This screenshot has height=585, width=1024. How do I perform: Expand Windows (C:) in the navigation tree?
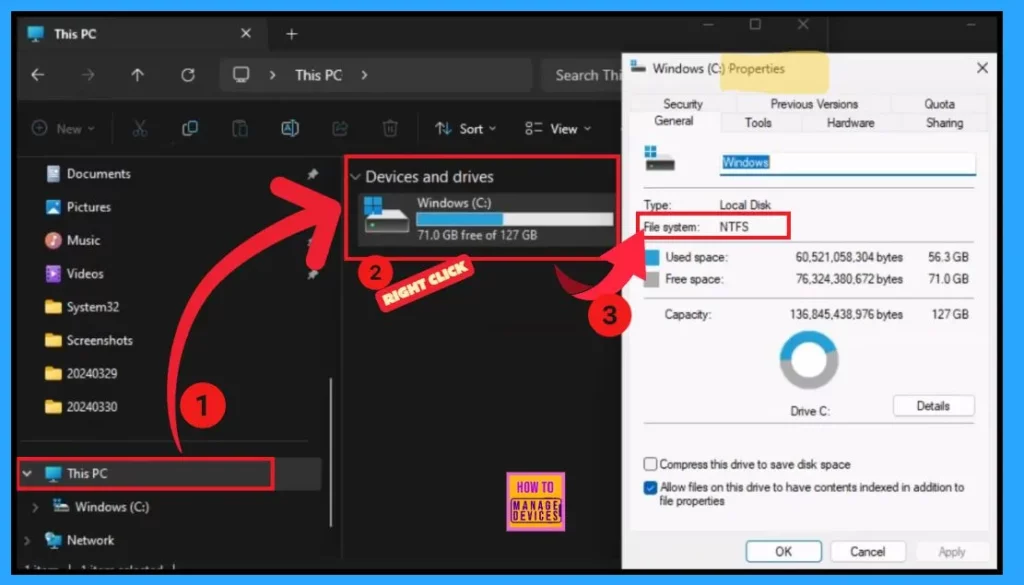[x=35, y=507]
